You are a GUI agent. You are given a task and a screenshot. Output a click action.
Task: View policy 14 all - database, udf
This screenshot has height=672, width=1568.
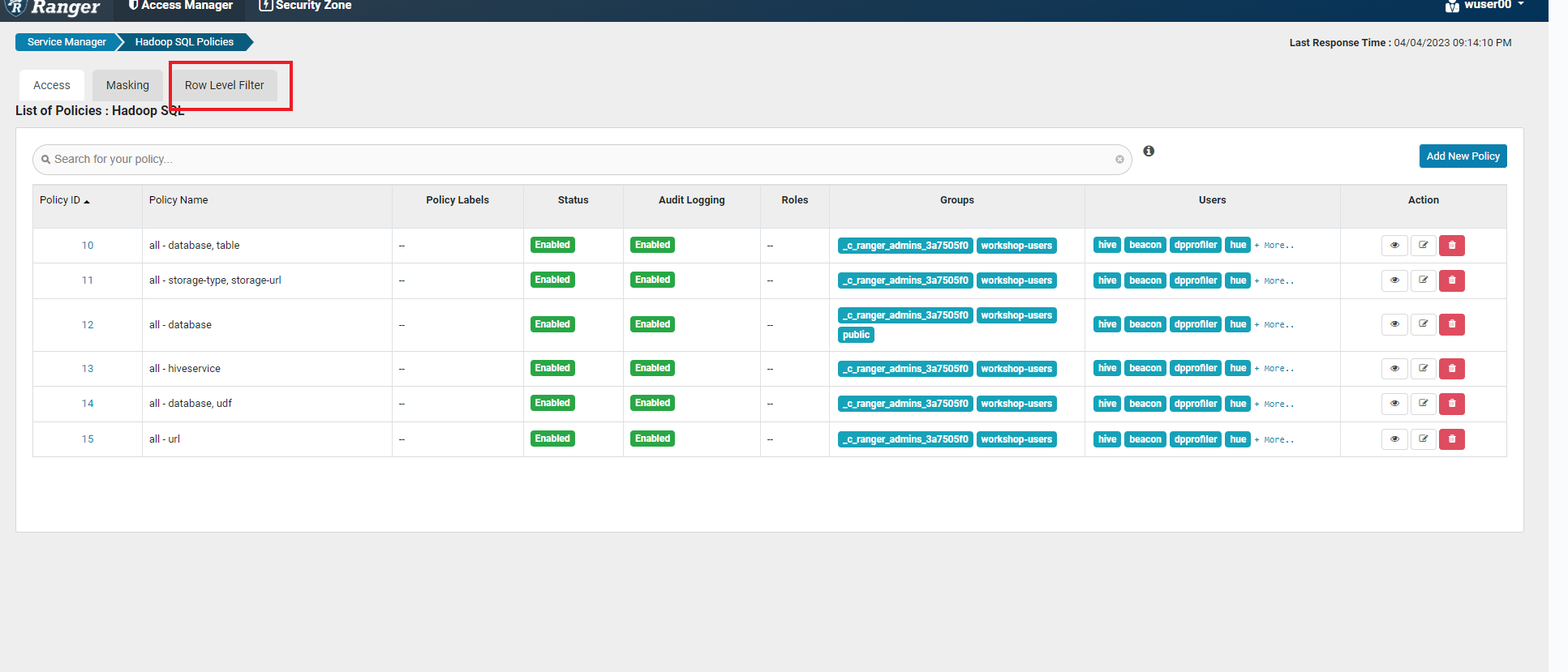pos(1394,404)
